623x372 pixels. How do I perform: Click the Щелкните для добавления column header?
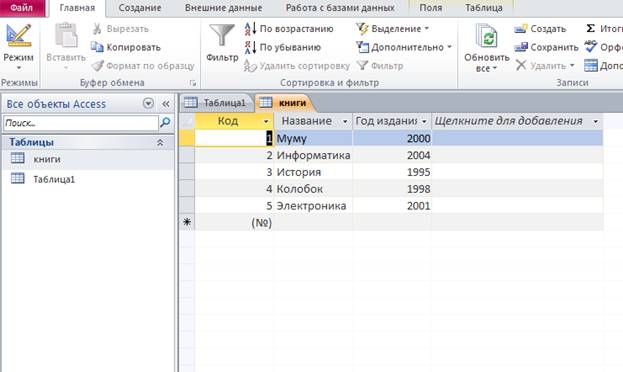(517, 121)
